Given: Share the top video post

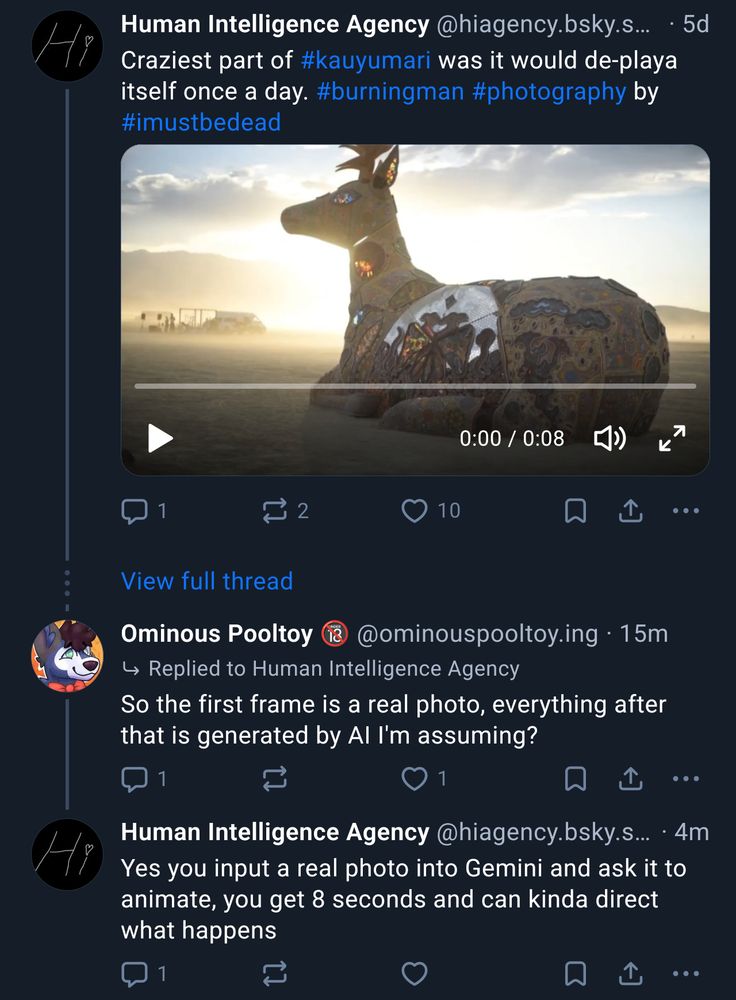Looking at the screenshot, I should coord(630,511).
